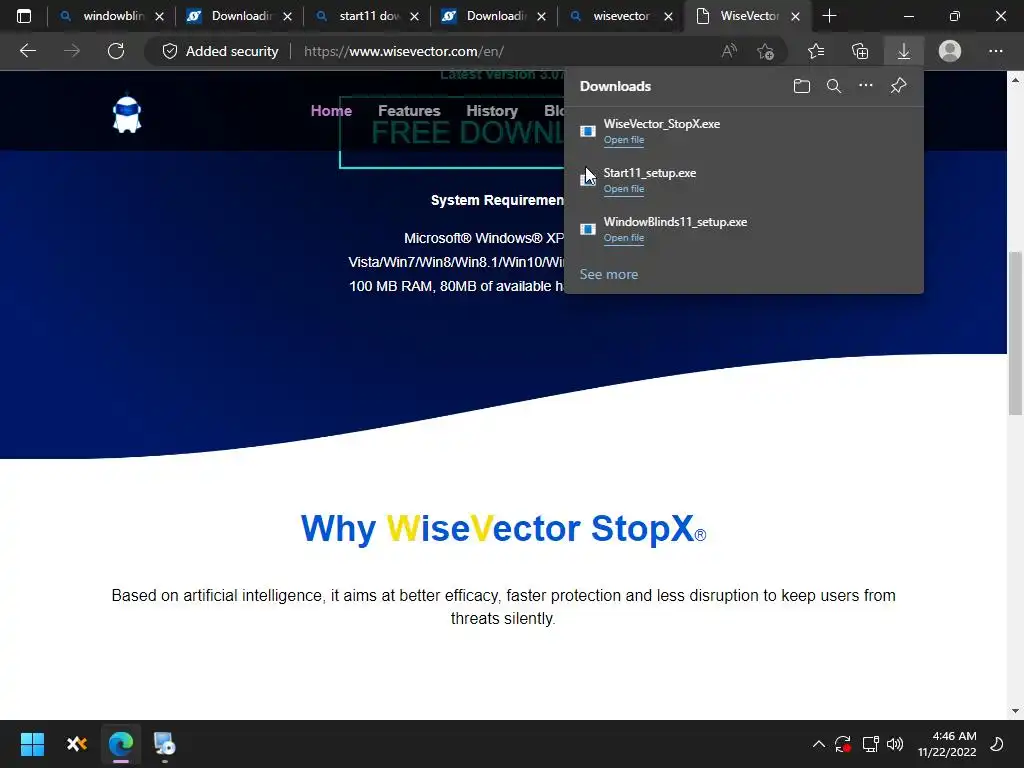Go back to the previous page
This screenshot has width=1024, height=768.
(x=28, y=51)
